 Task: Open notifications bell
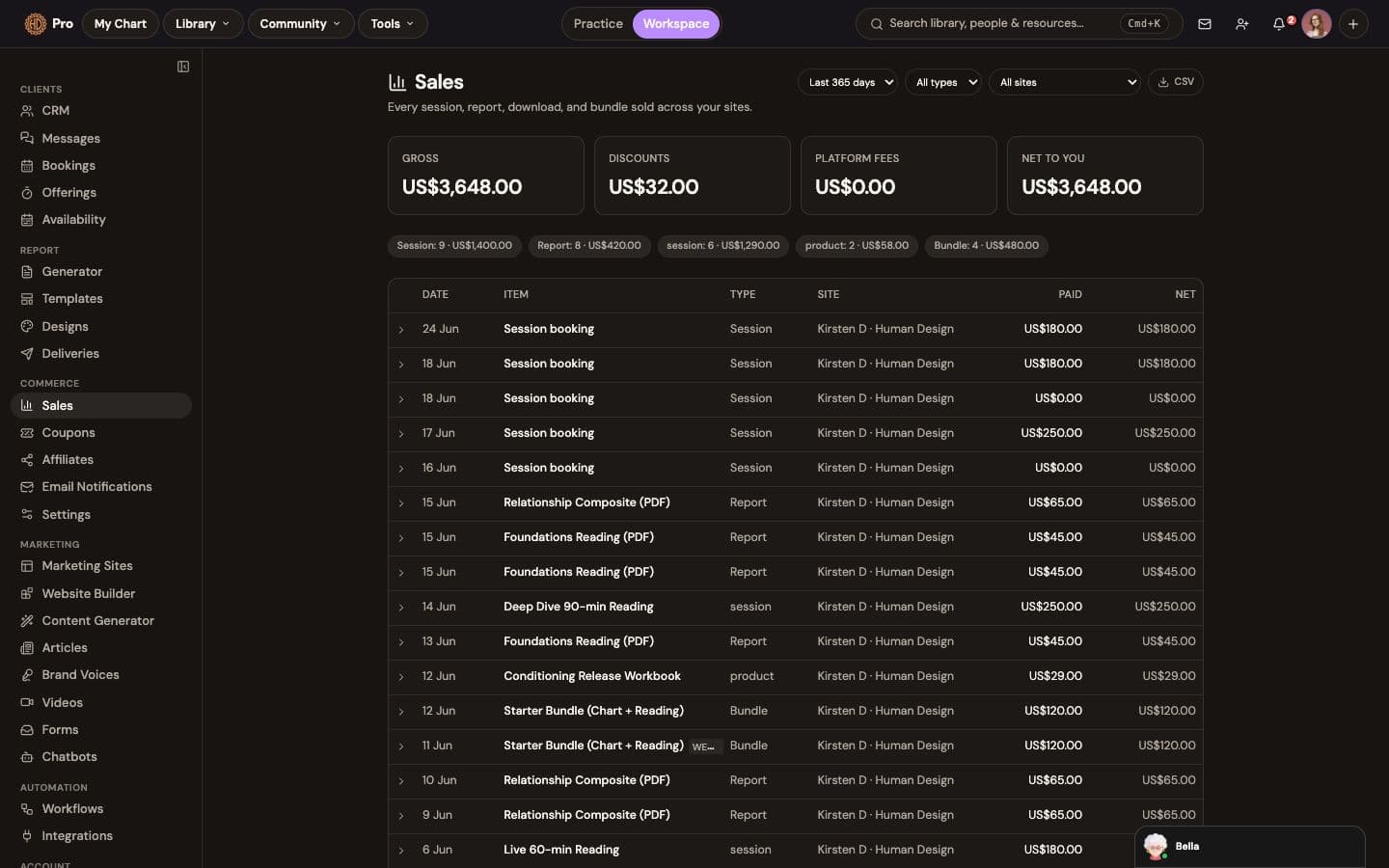[1279, 24]
